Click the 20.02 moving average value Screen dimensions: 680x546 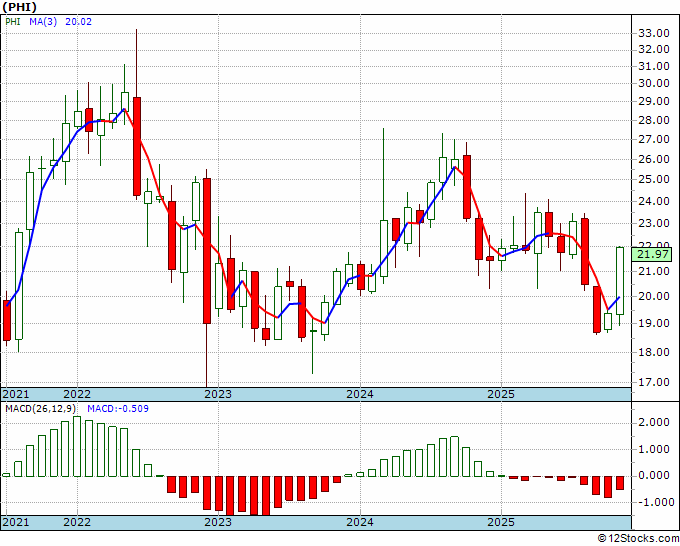pyautogui.click(x=78, y=21)
